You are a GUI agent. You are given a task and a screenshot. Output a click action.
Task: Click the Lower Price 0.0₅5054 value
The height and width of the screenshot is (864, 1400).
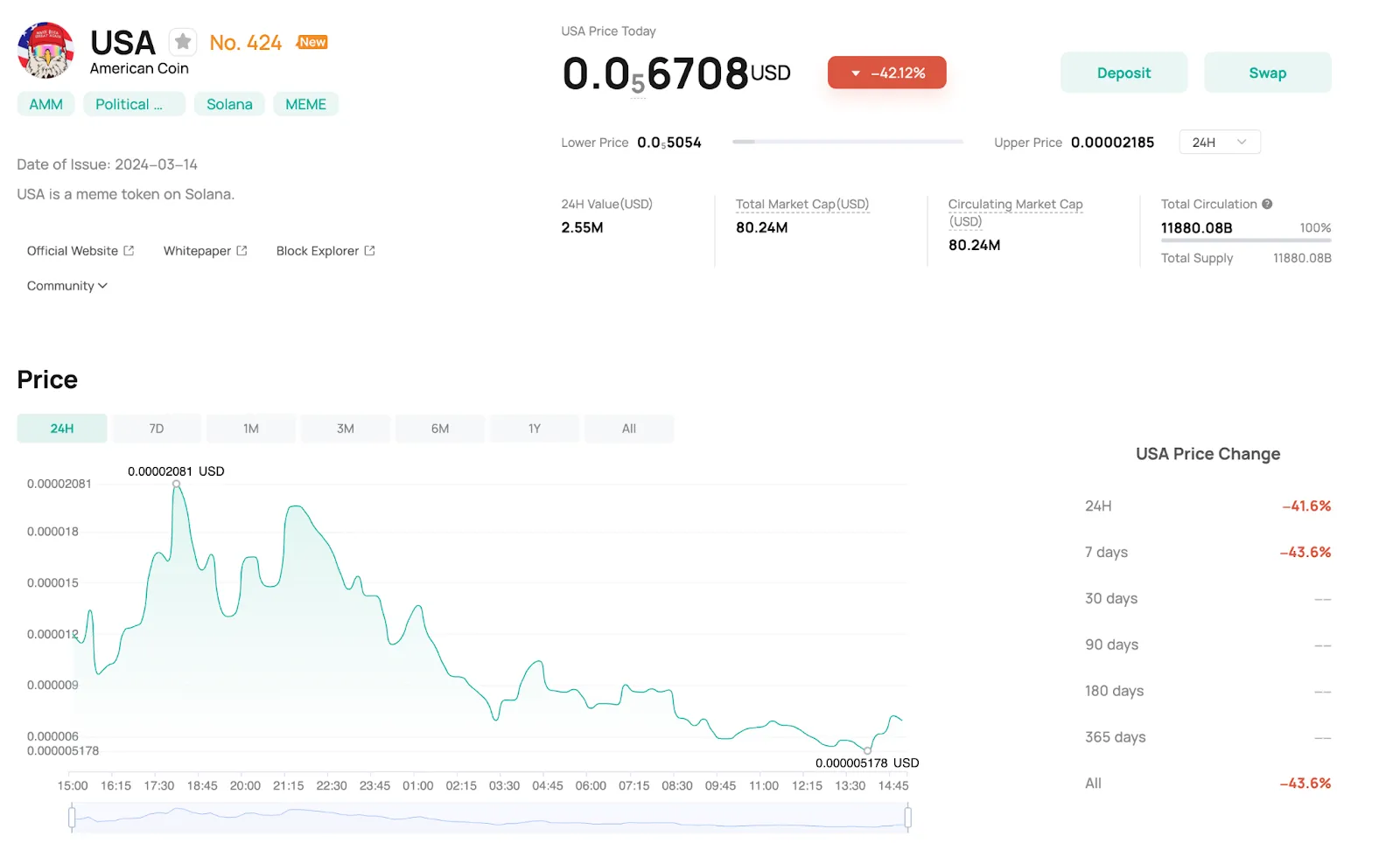pyautogui.click(x=669, y=143)
